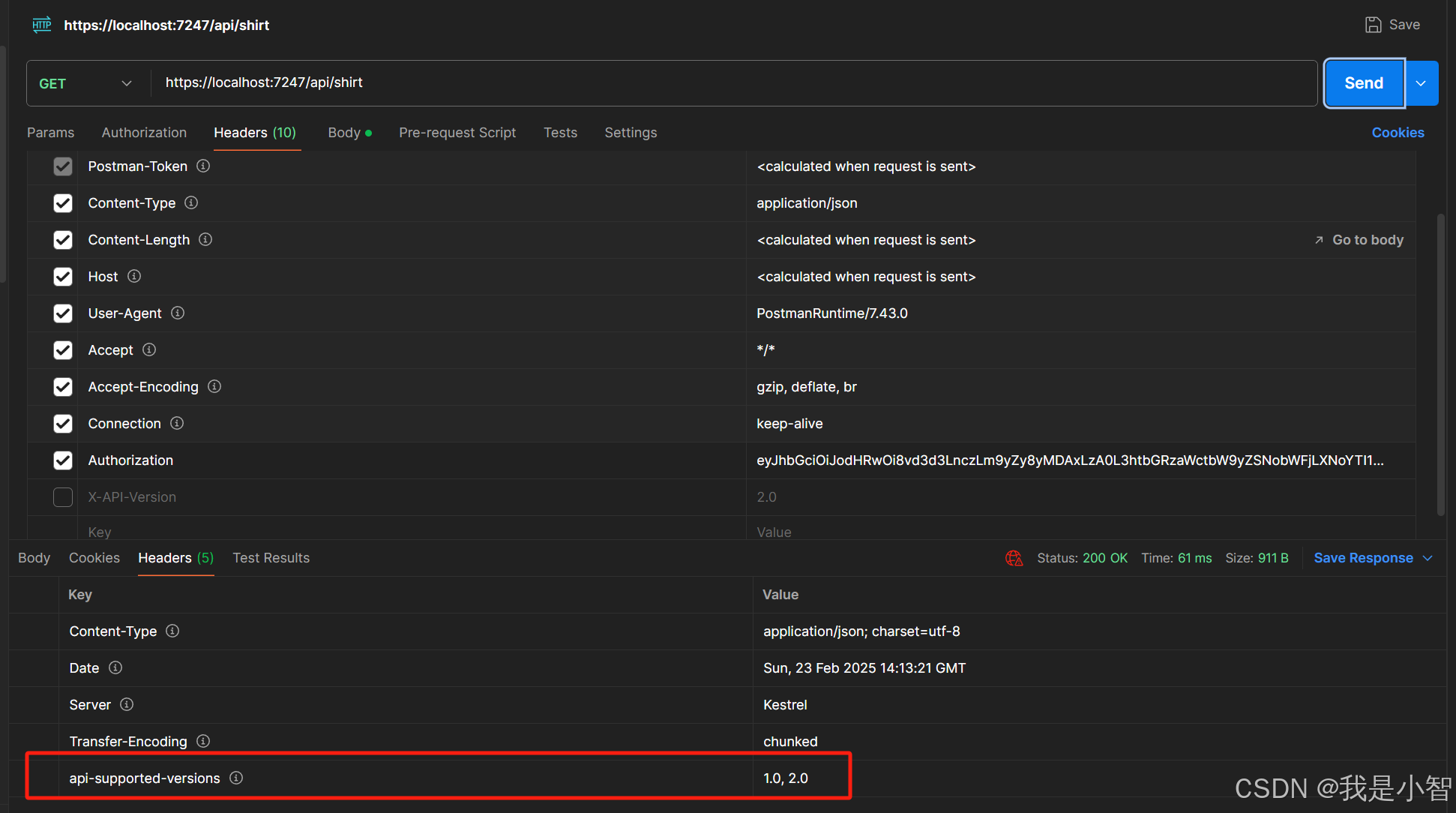Click network globe warning icon near Status

1014,558
